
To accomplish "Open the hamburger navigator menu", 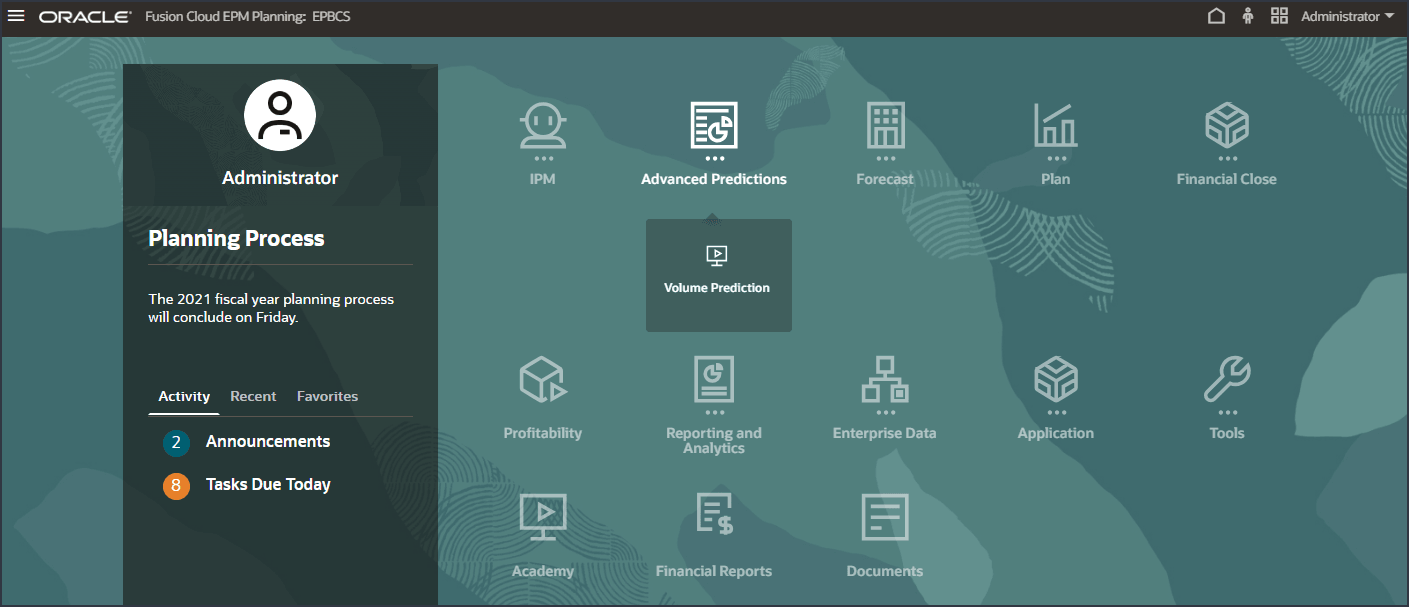I will [16, 17].
